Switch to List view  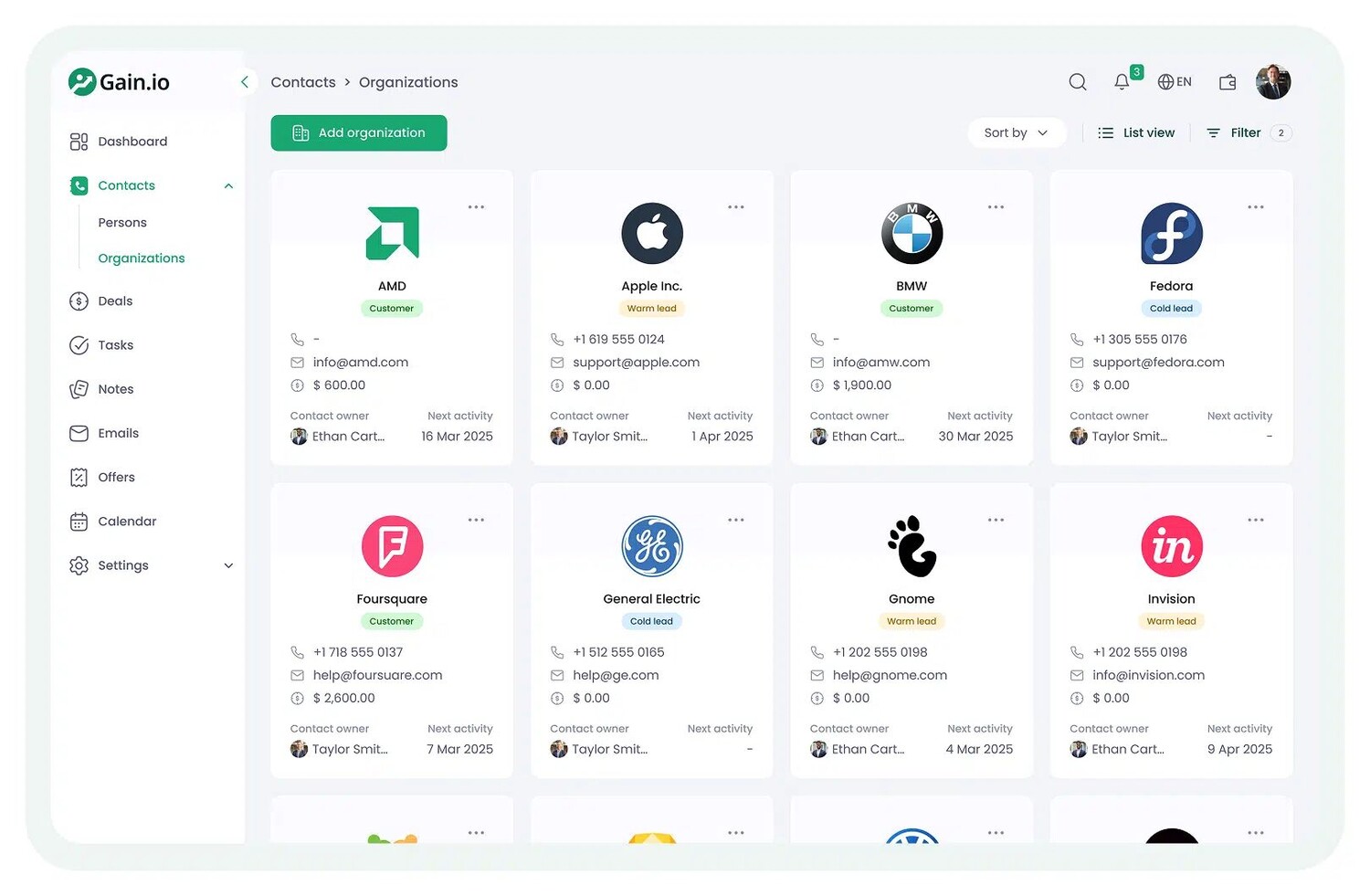click(1136, 133)
